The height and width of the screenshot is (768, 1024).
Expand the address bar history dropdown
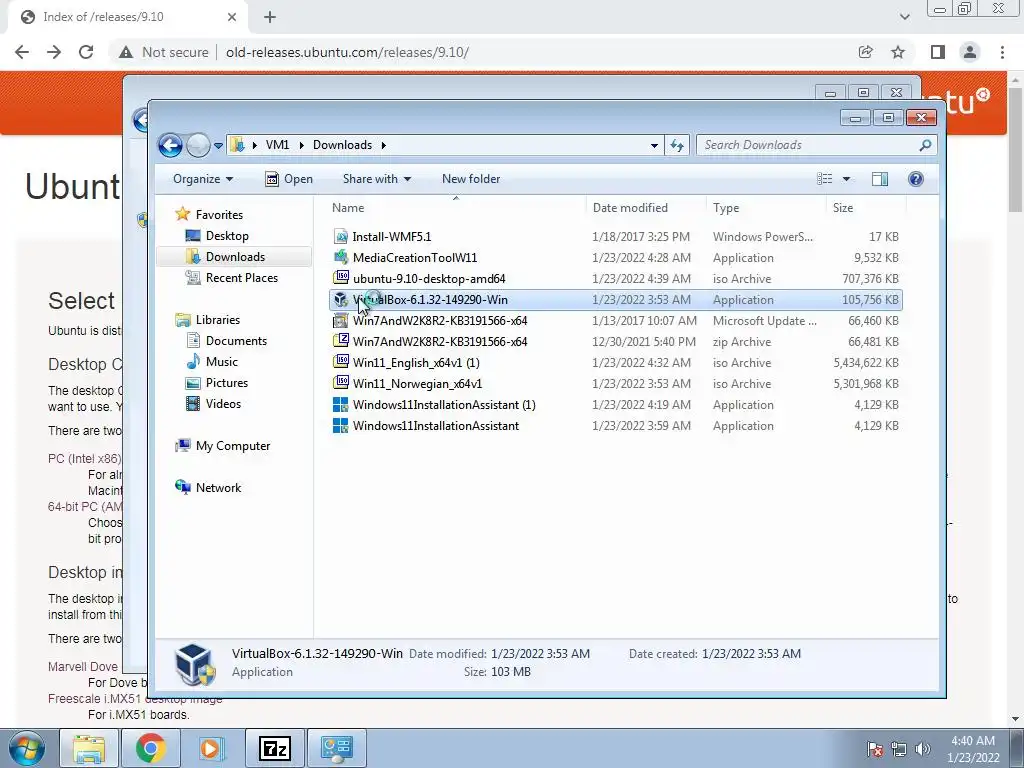coord(654,146)
